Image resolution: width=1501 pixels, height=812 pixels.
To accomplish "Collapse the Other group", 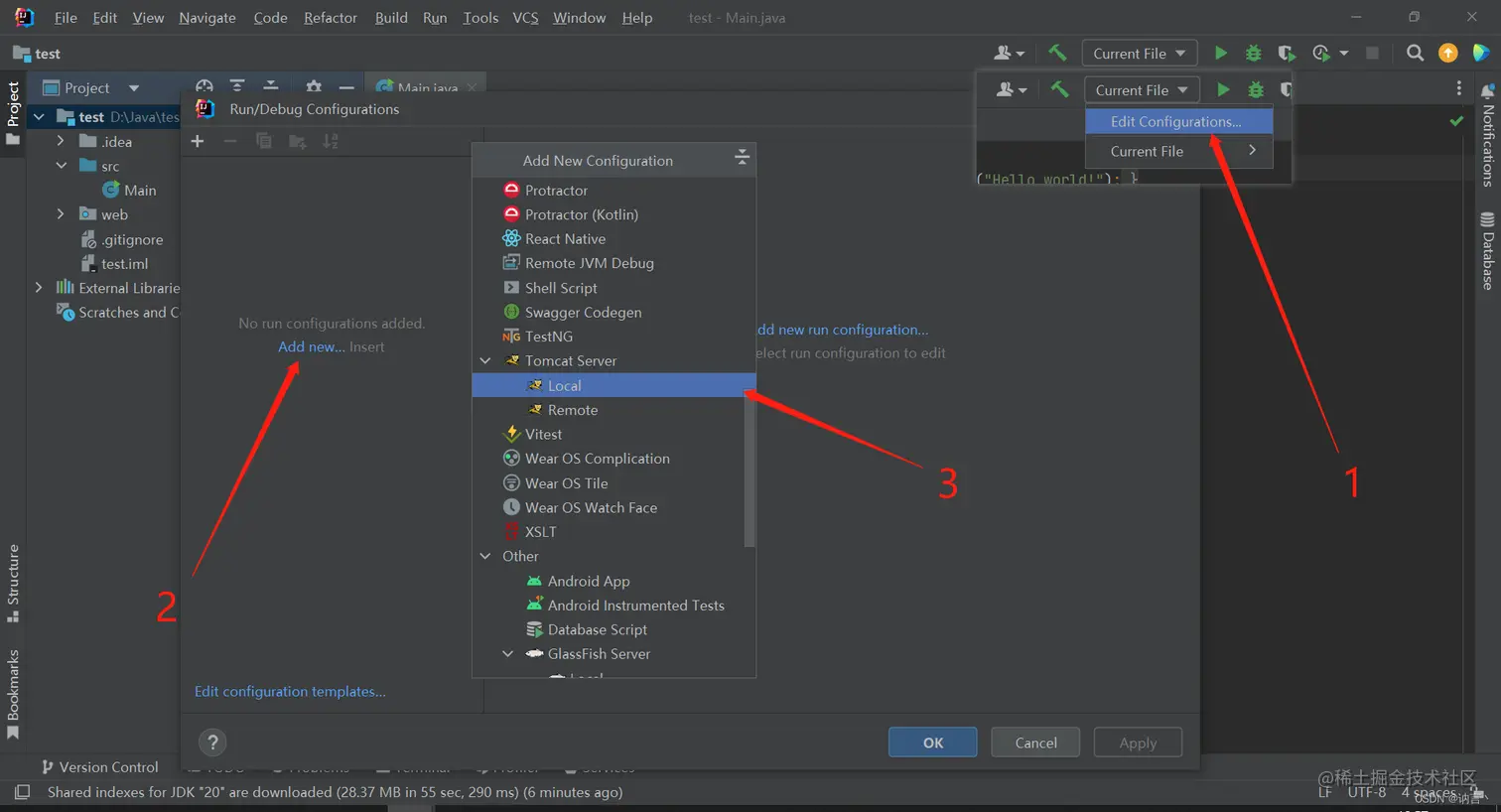I will (485, 557).
